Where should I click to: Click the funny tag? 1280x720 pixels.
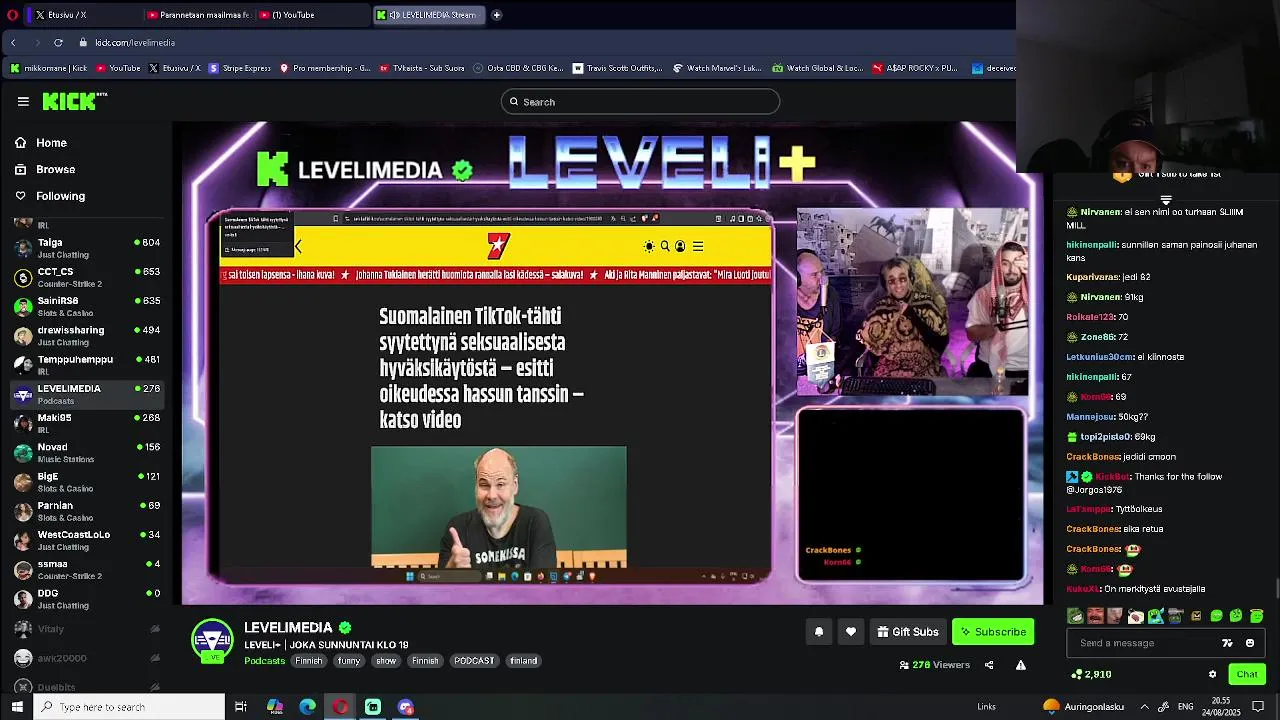coord(349,660)
